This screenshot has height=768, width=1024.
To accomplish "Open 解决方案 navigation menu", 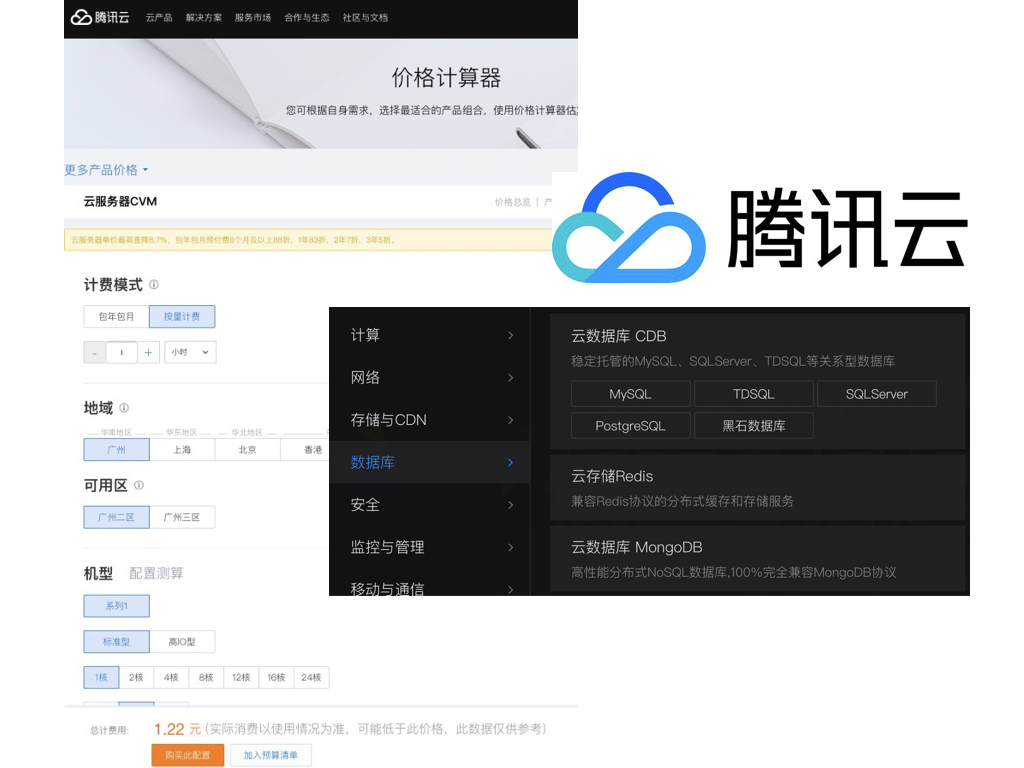I will [204, 18].
